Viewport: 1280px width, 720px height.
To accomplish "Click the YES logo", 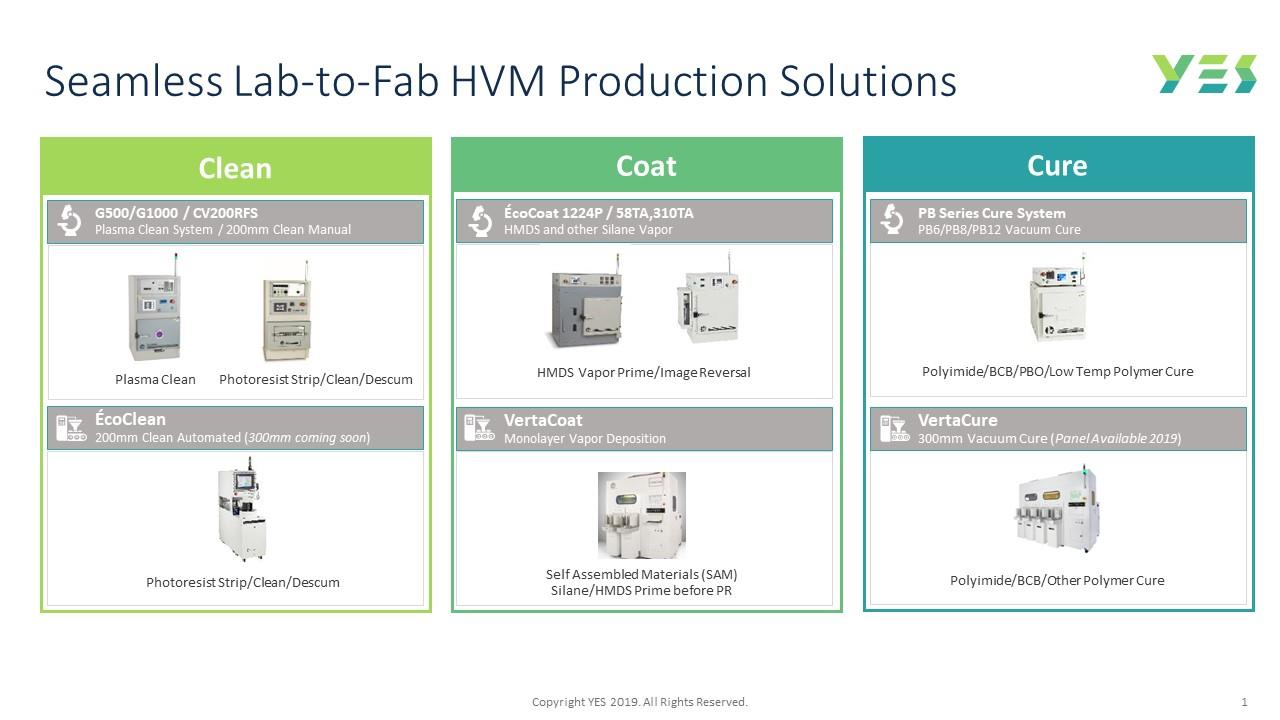I will [1204, 75].
